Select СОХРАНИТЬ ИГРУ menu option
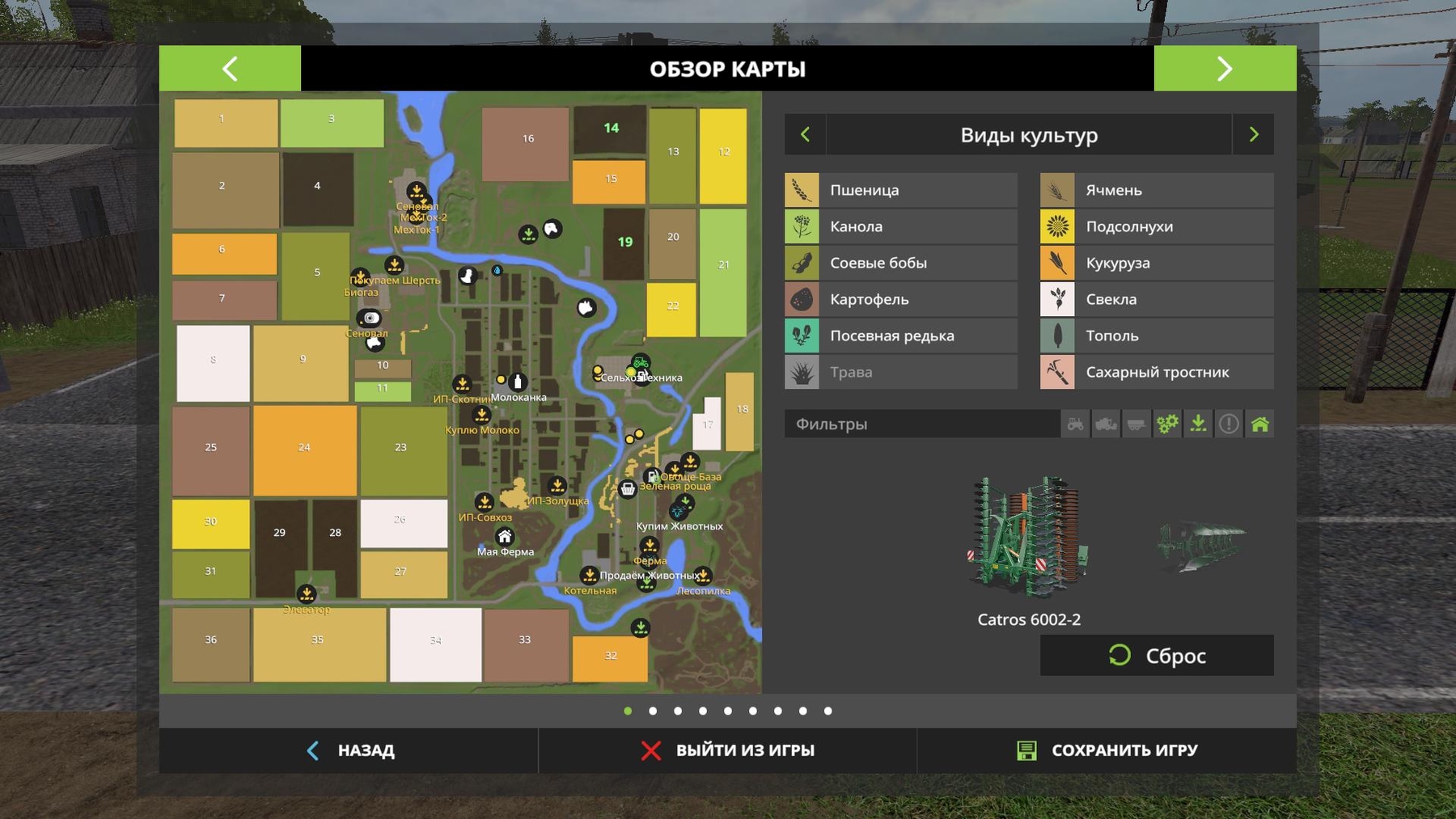 click(x=1107, y=750)
